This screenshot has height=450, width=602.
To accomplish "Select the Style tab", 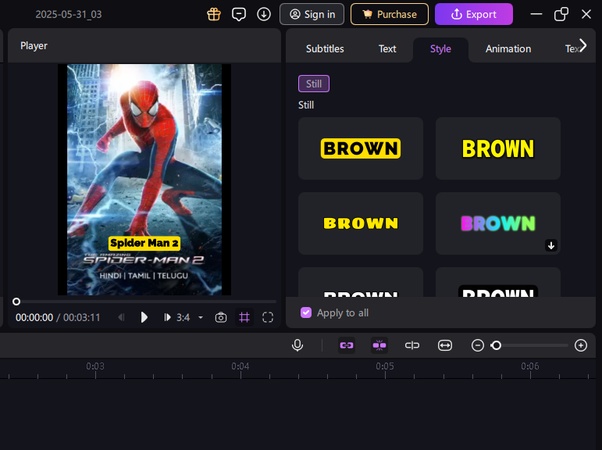I will click(440, 49).
